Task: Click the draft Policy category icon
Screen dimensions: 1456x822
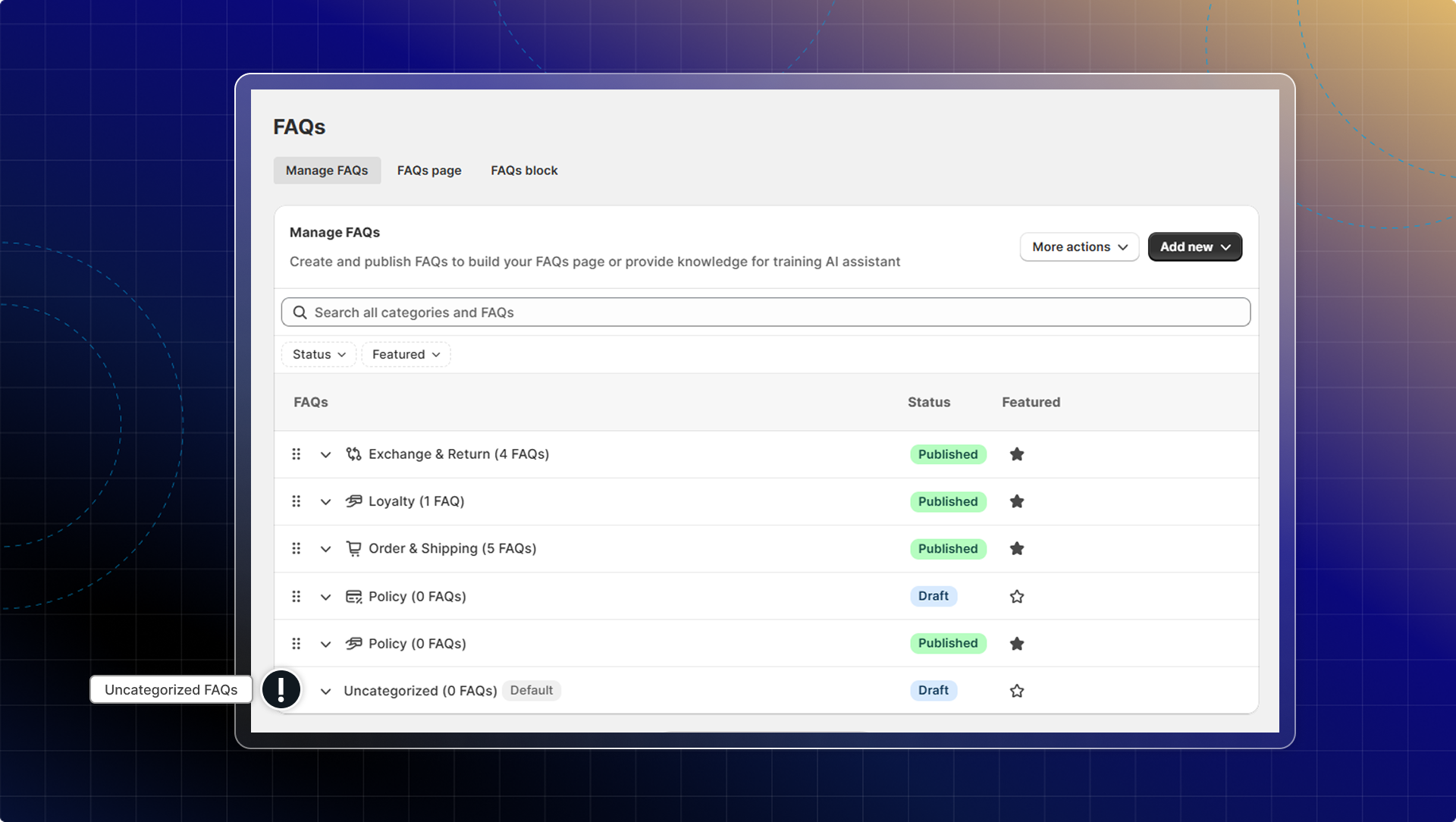Action: coord(353,597)
